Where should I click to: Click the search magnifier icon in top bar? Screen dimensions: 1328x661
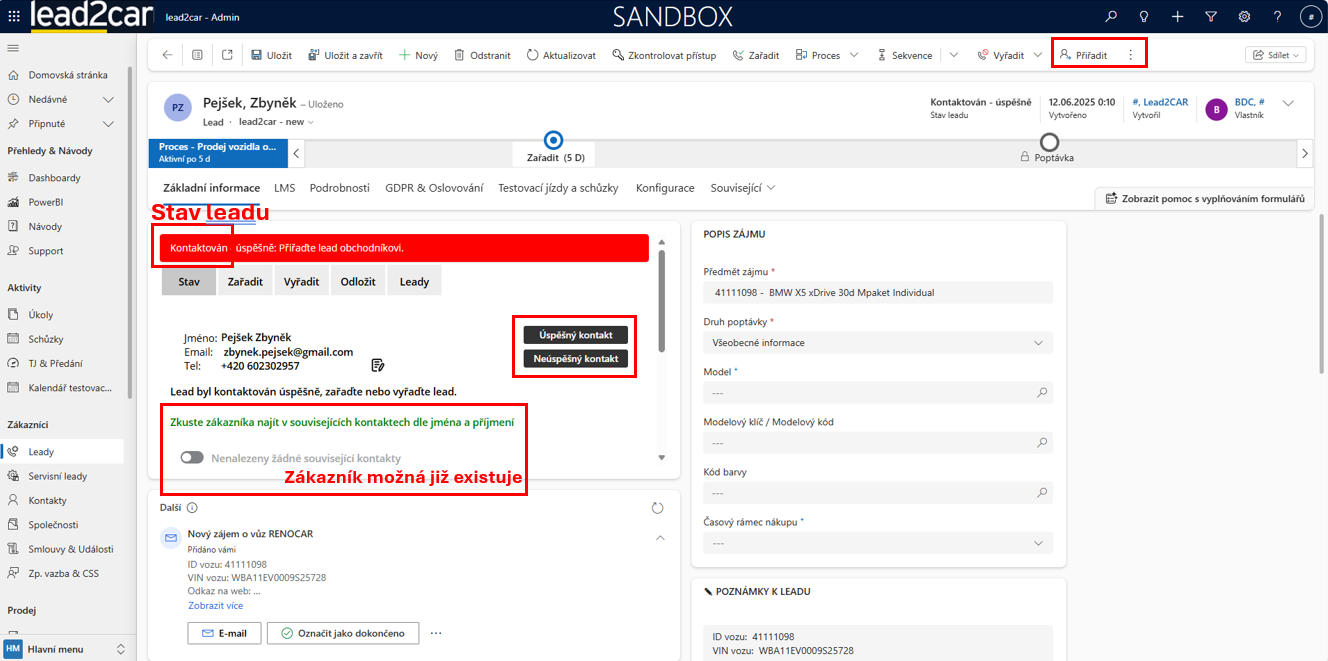(1111, 17)
